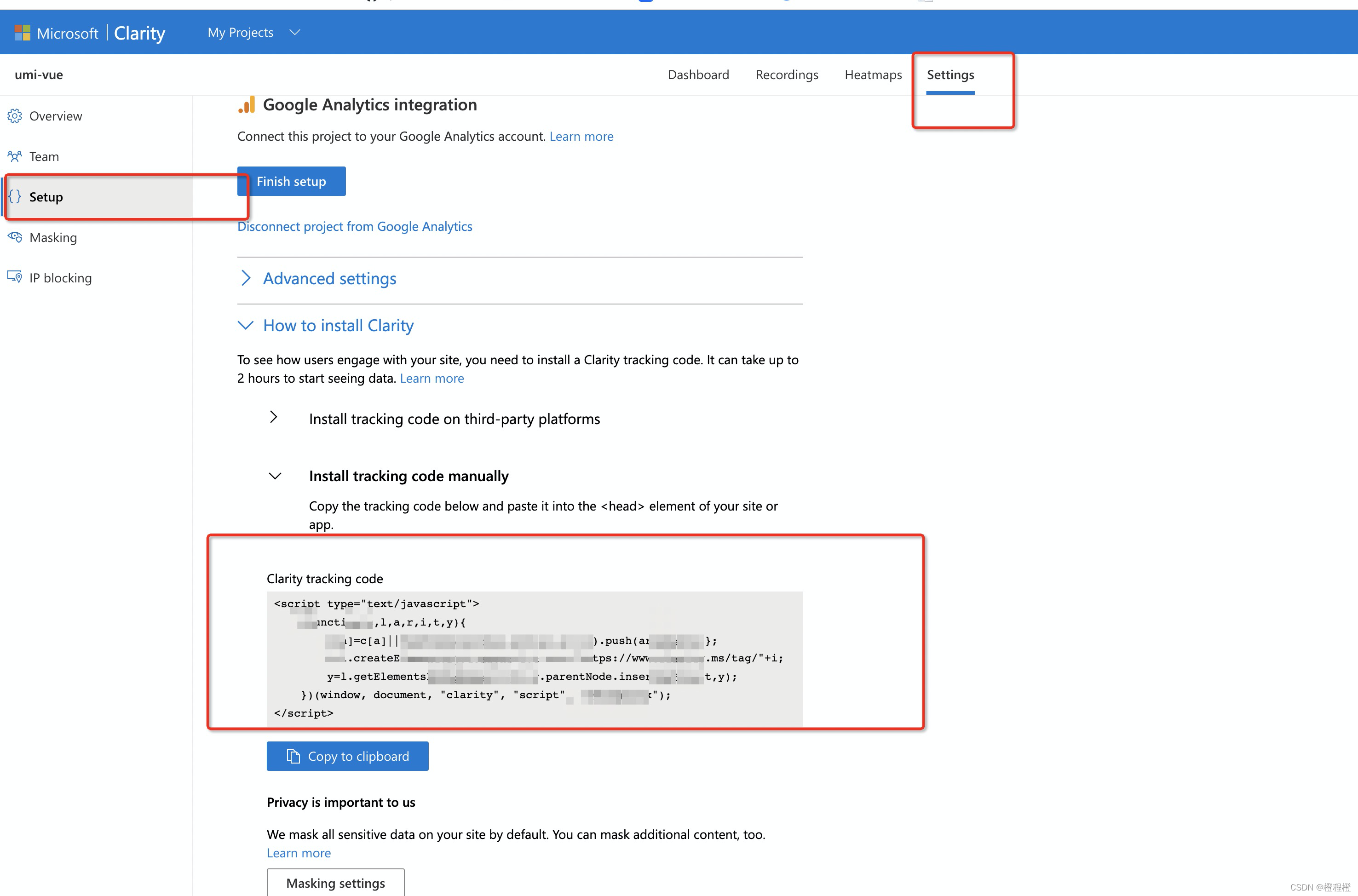Click the clipboard icon on Copy button
Screen dimensions: 1358x896
[x=293, y=756]
